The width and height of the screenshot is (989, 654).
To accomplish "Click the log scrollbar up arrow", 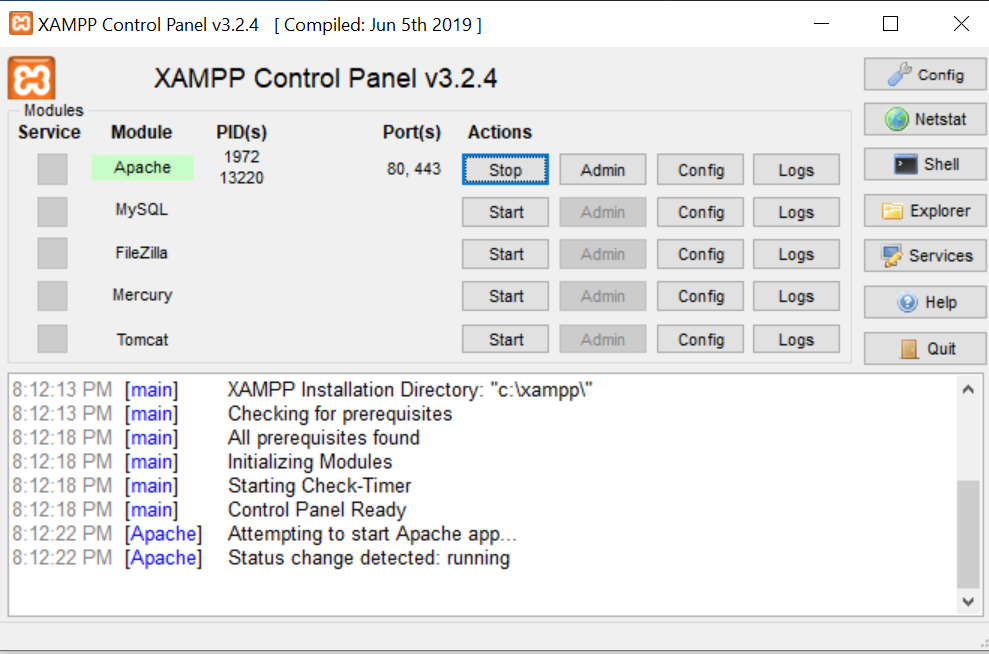I will point(968,389).
